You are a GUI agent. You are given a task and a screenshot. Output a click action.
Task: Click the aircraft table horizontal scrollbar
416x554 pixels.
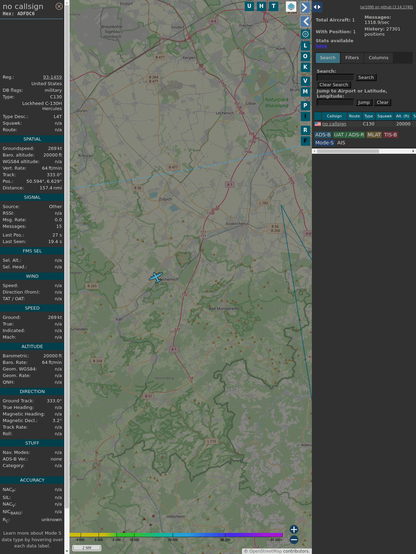click(x=364, y=151)
